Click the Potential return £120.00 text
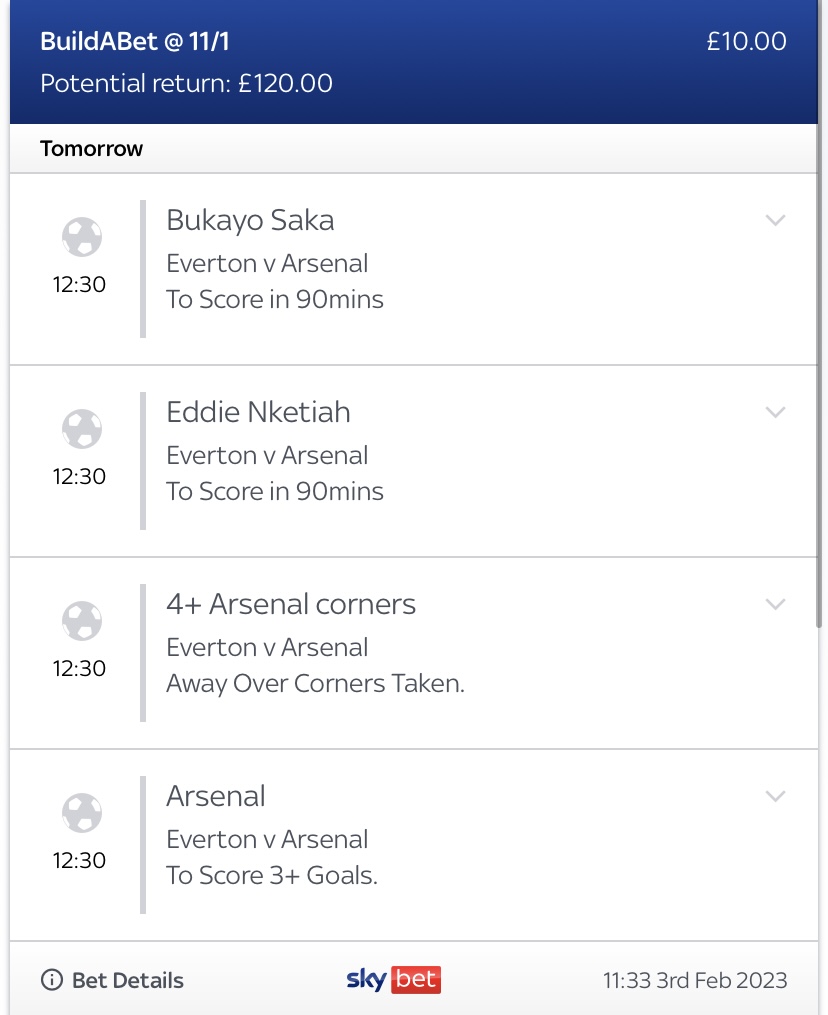828x1015 pixels. coord(186,84)
